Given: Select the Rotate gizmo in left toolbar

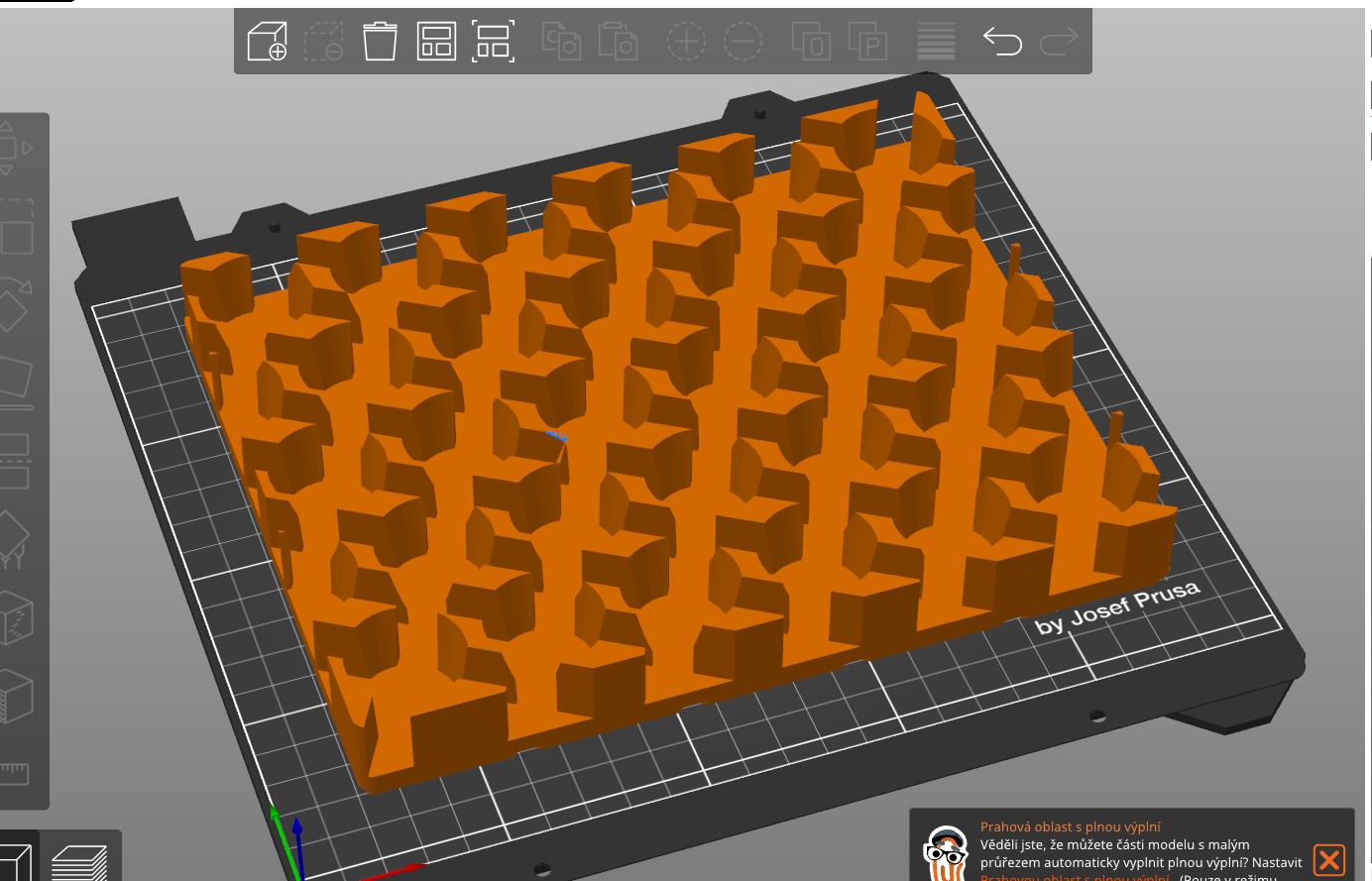Looking at the screenshot, I should (14, 306).
